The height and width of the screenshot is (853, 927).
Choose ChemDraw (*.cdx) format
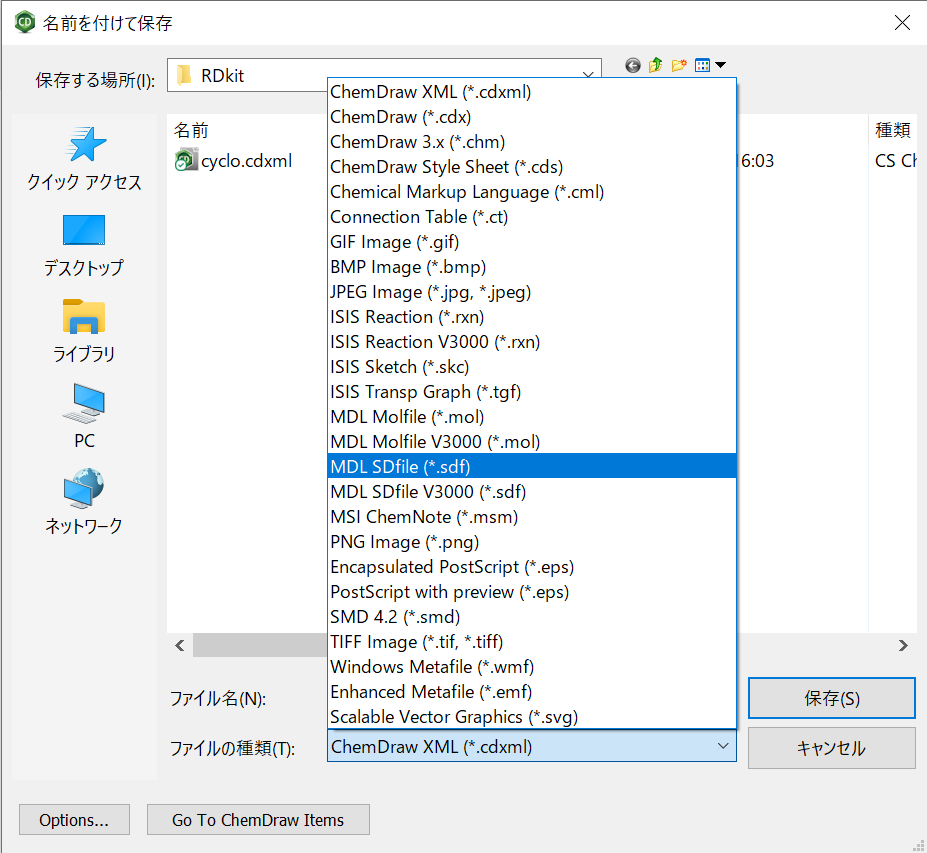coord(531,117)
